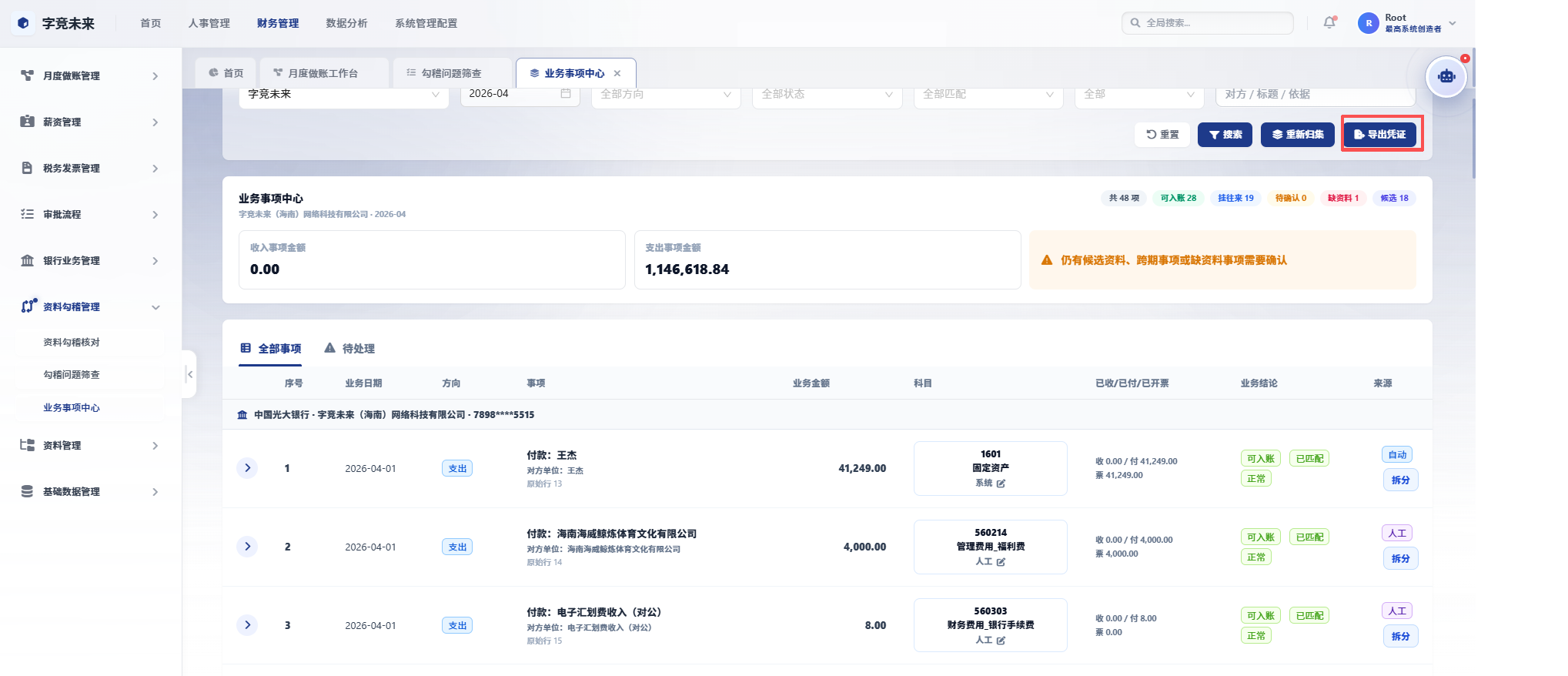Filter by the 待确认 0 badge

tap(1290, 198)
